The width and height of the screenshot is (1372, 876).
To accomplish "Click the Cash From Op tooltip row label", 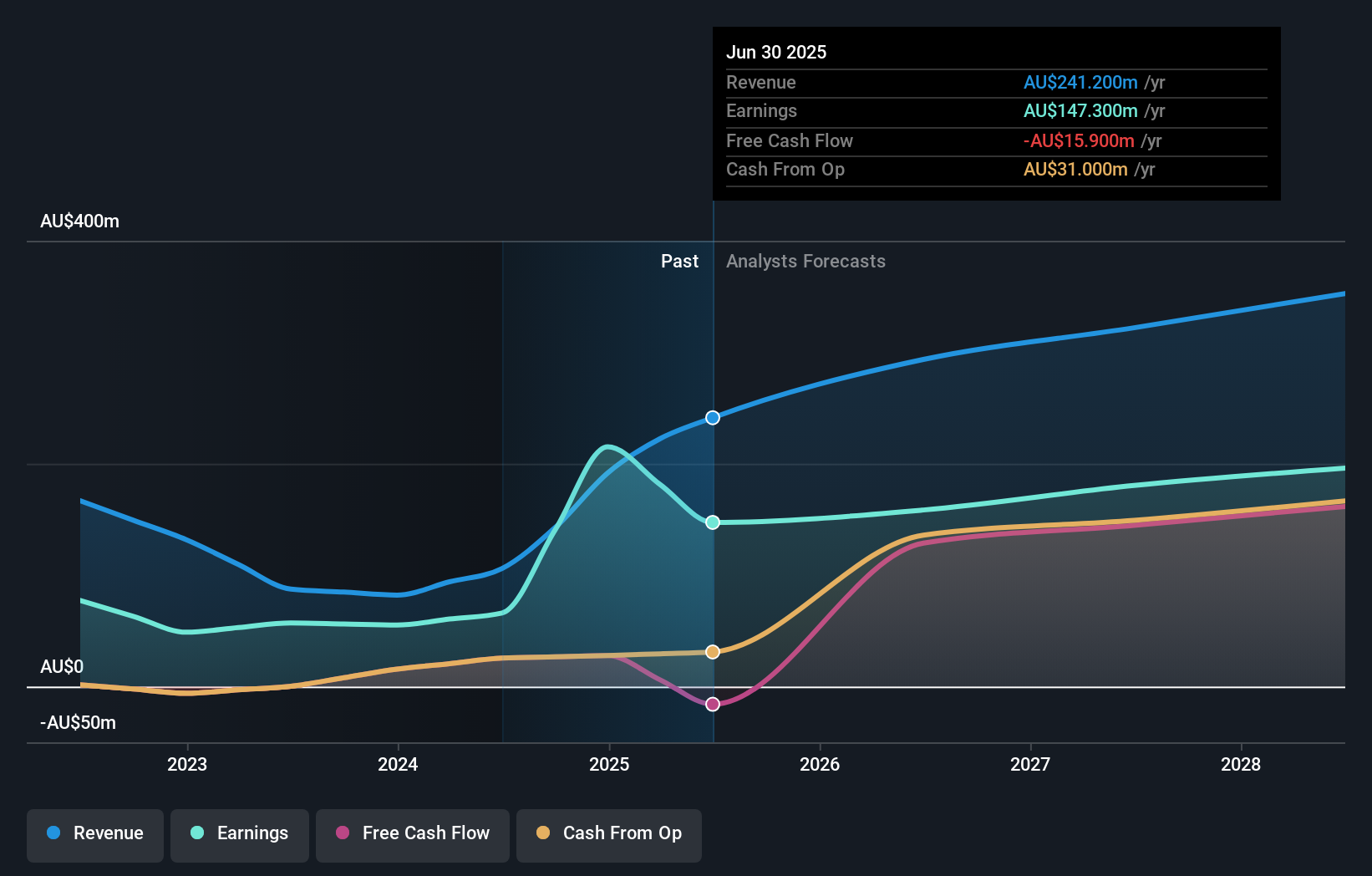I will click(x=785, y=170).
